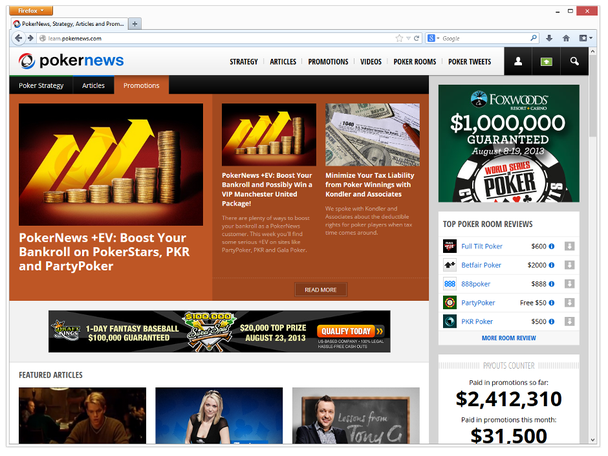The height and width of the screenshot is (456, 608).
Task: Go to Firefox home page icon
Action: [x=566, y=38]
